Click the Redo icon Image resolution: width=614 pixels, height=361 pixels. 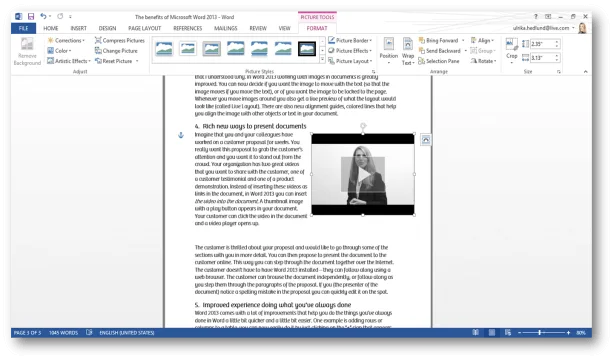(x=60, y=16)
